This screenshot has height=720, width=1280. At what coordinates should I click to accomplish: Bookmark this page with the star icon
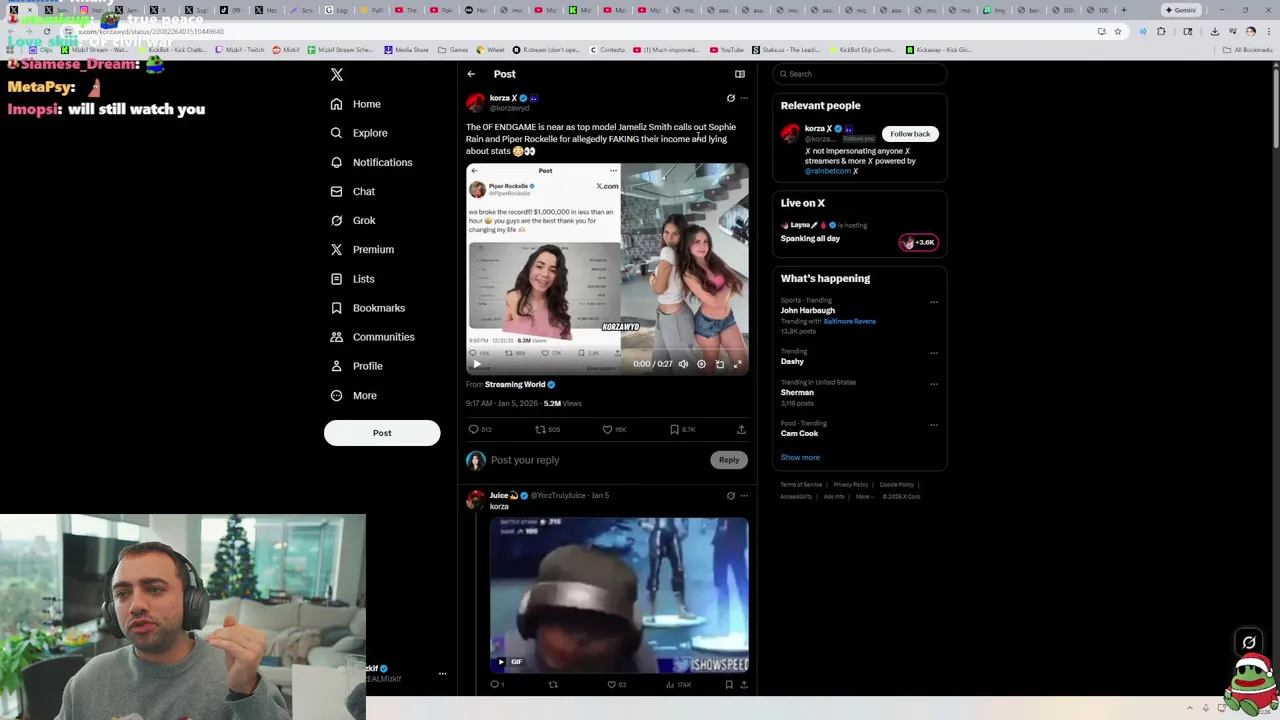1118,31
